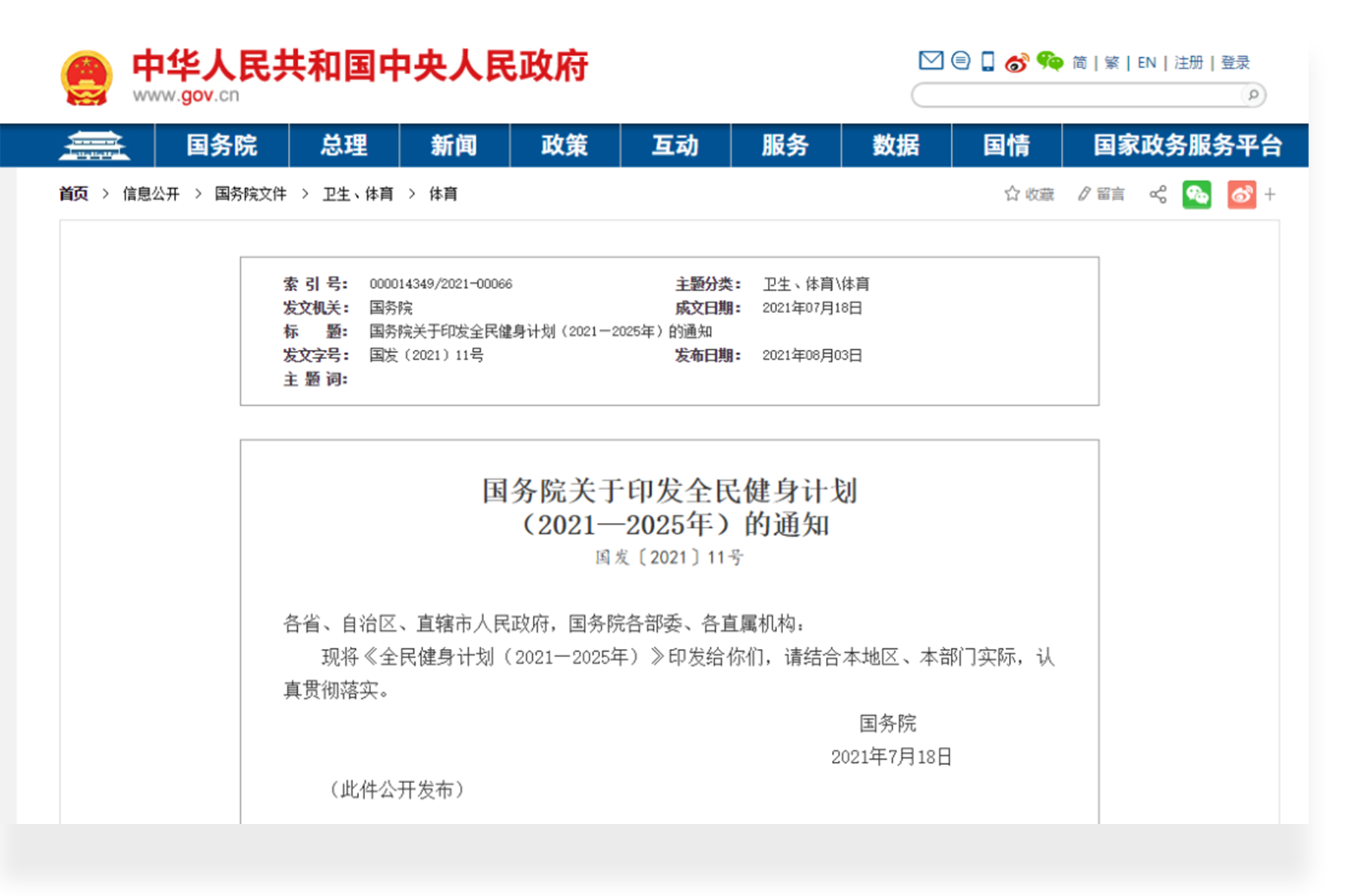Focus the site search field
The image size is (1366, 896).
(1088, 95)
